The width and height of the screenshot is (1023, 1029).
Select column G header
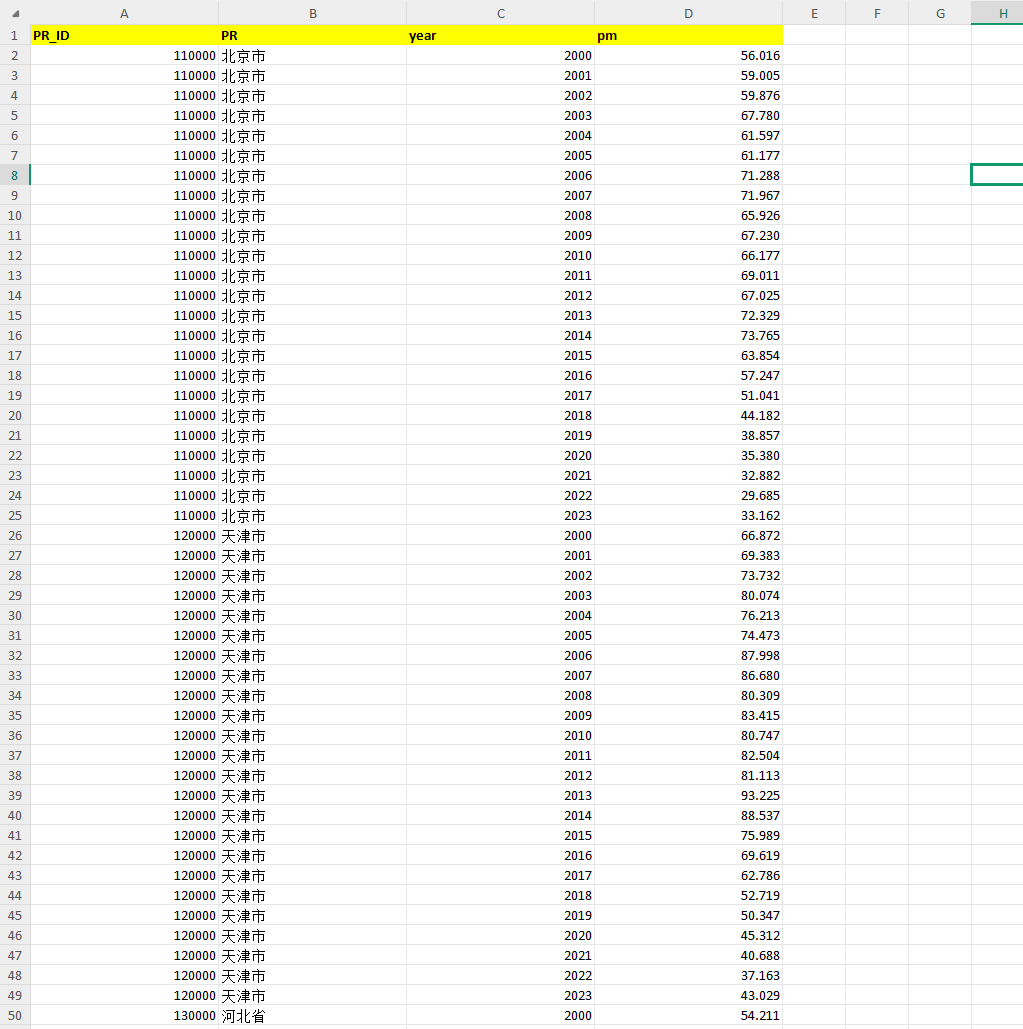[x=940, y=13]
